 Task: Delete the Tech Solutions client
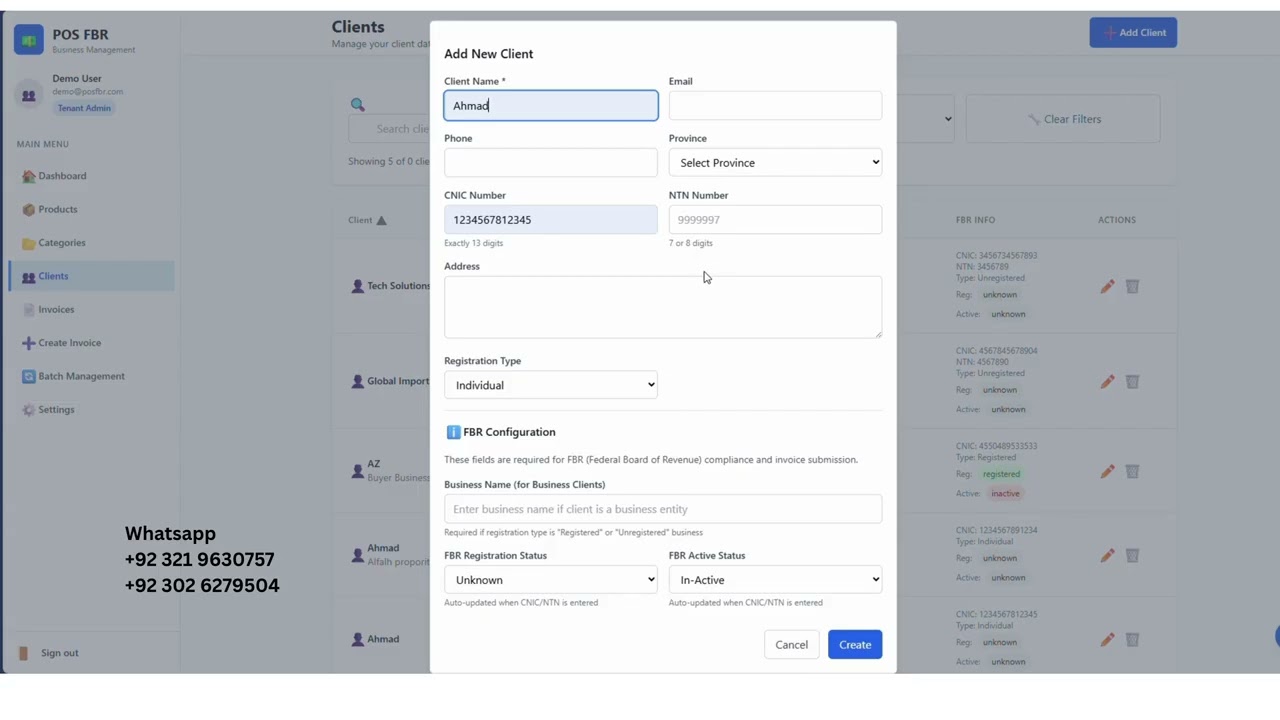[1132, 287]
